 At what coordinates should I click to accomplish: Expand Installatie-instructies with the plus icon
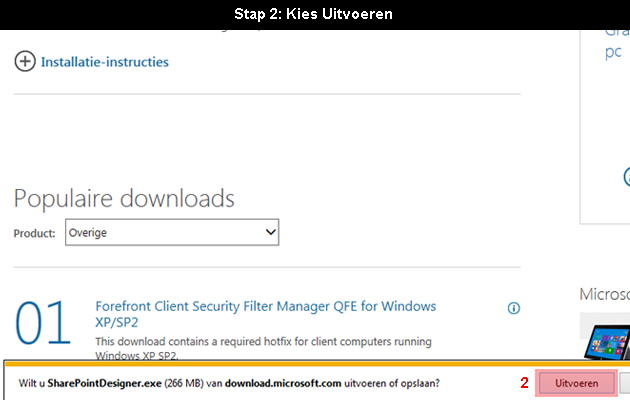click(x=25, y=61)
